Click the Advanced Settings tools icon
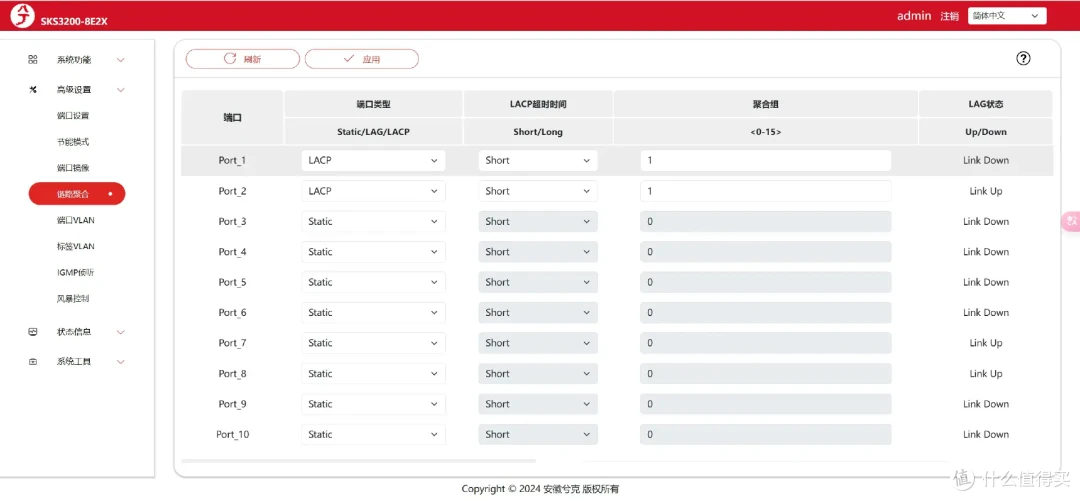 [x=32, y=90]
